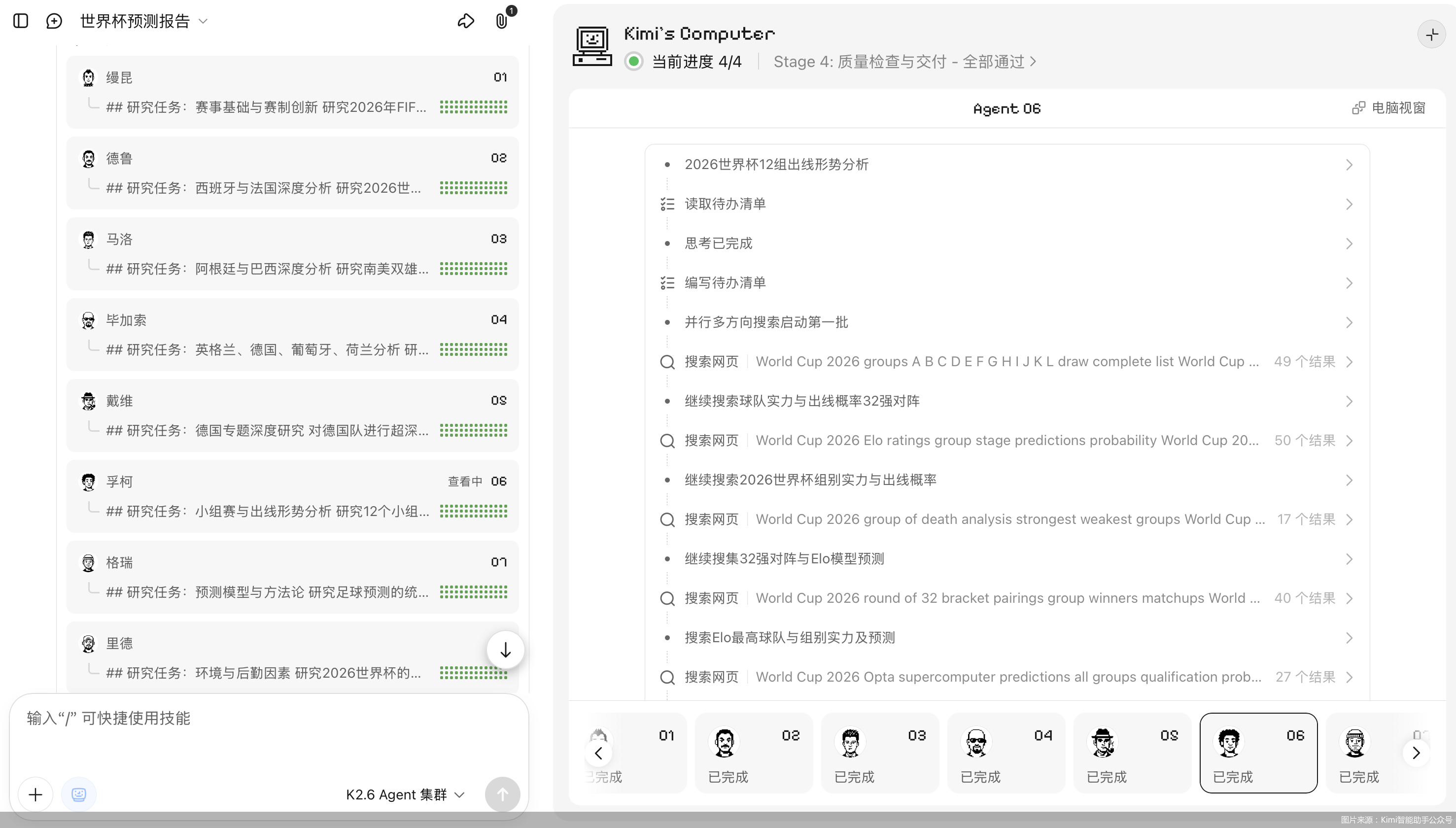The height and width of the screenshot is (828, 1456).
Task: Expand 并行多方向搜索启动第一批 row
Action: tap(1007, 322)
